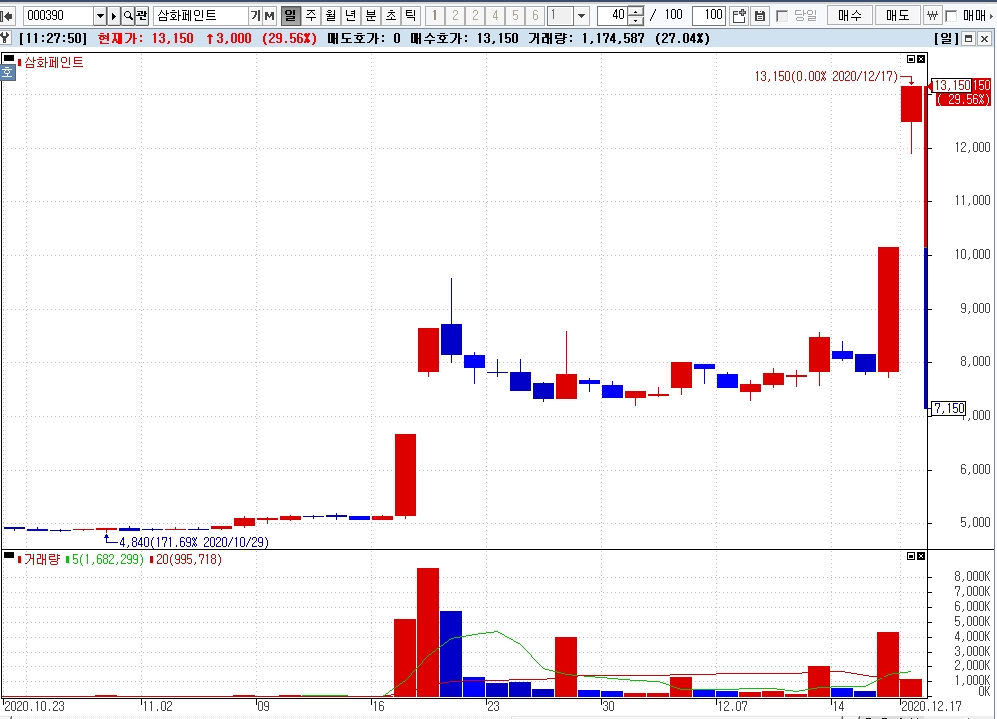Click the 관 (watchlist) button

(x=142, y=15)
